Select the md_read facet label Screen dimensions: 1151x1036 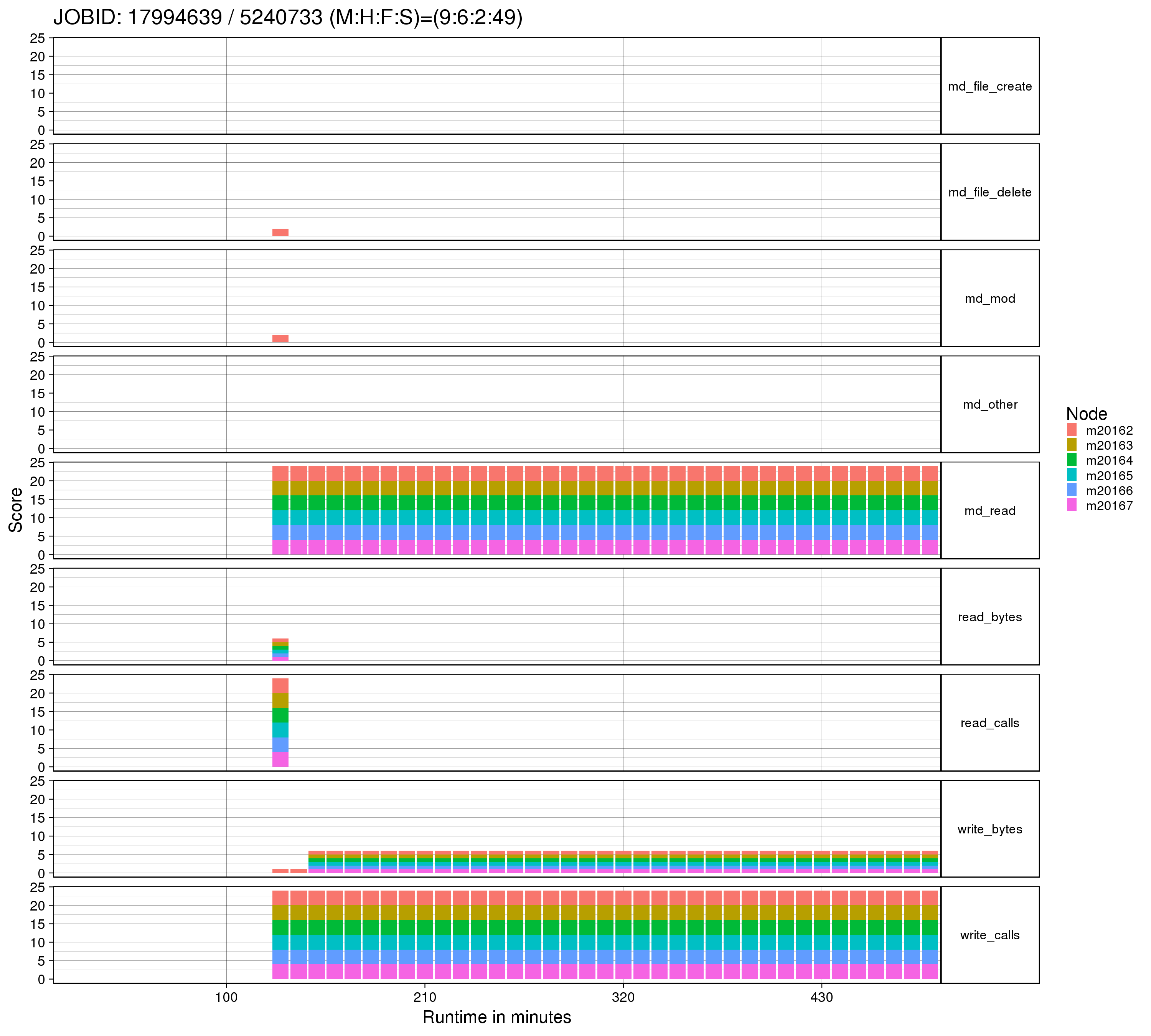tap(989, 511)
